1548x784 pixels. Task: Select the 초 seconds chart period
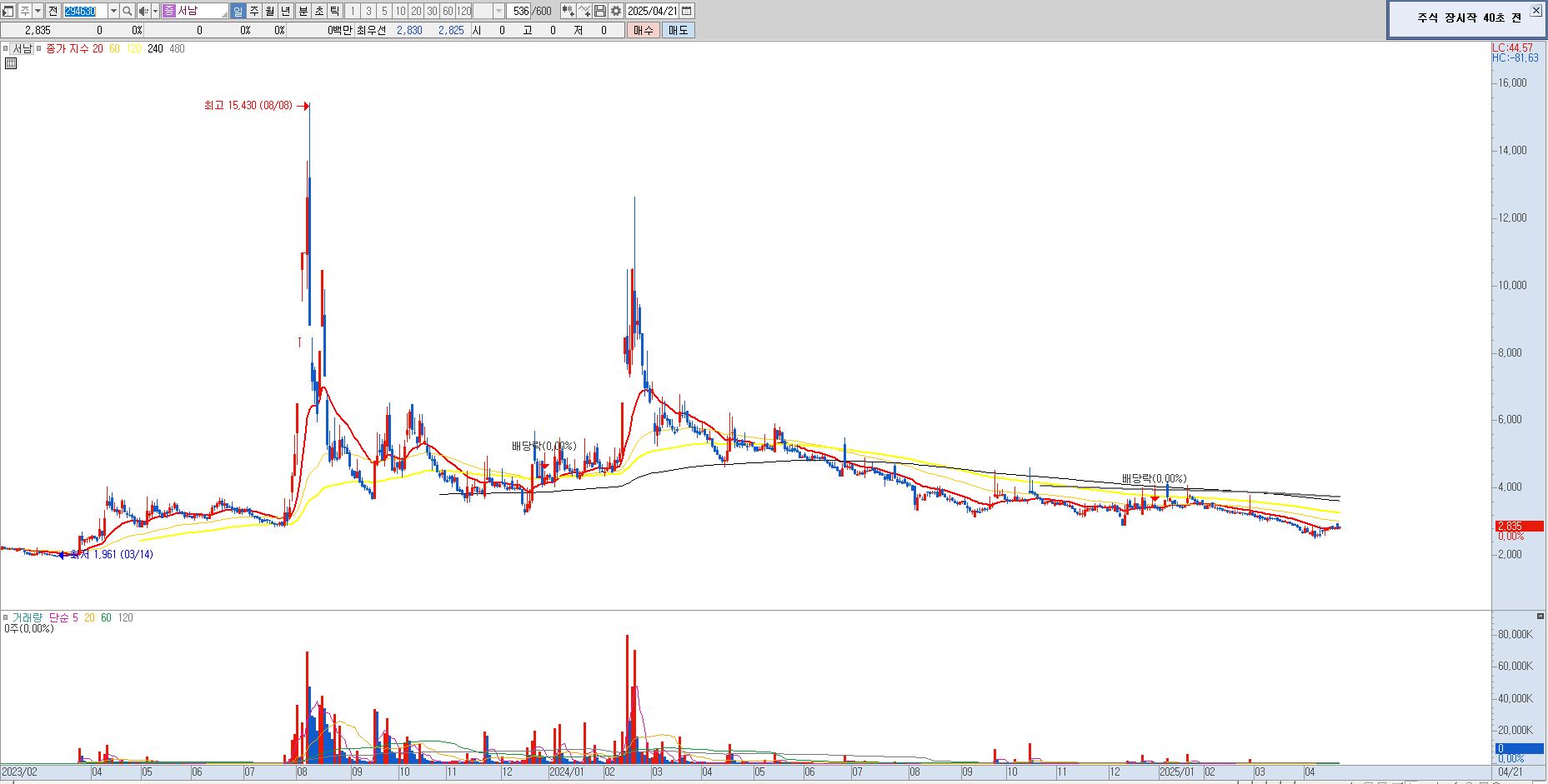[319, 11]
